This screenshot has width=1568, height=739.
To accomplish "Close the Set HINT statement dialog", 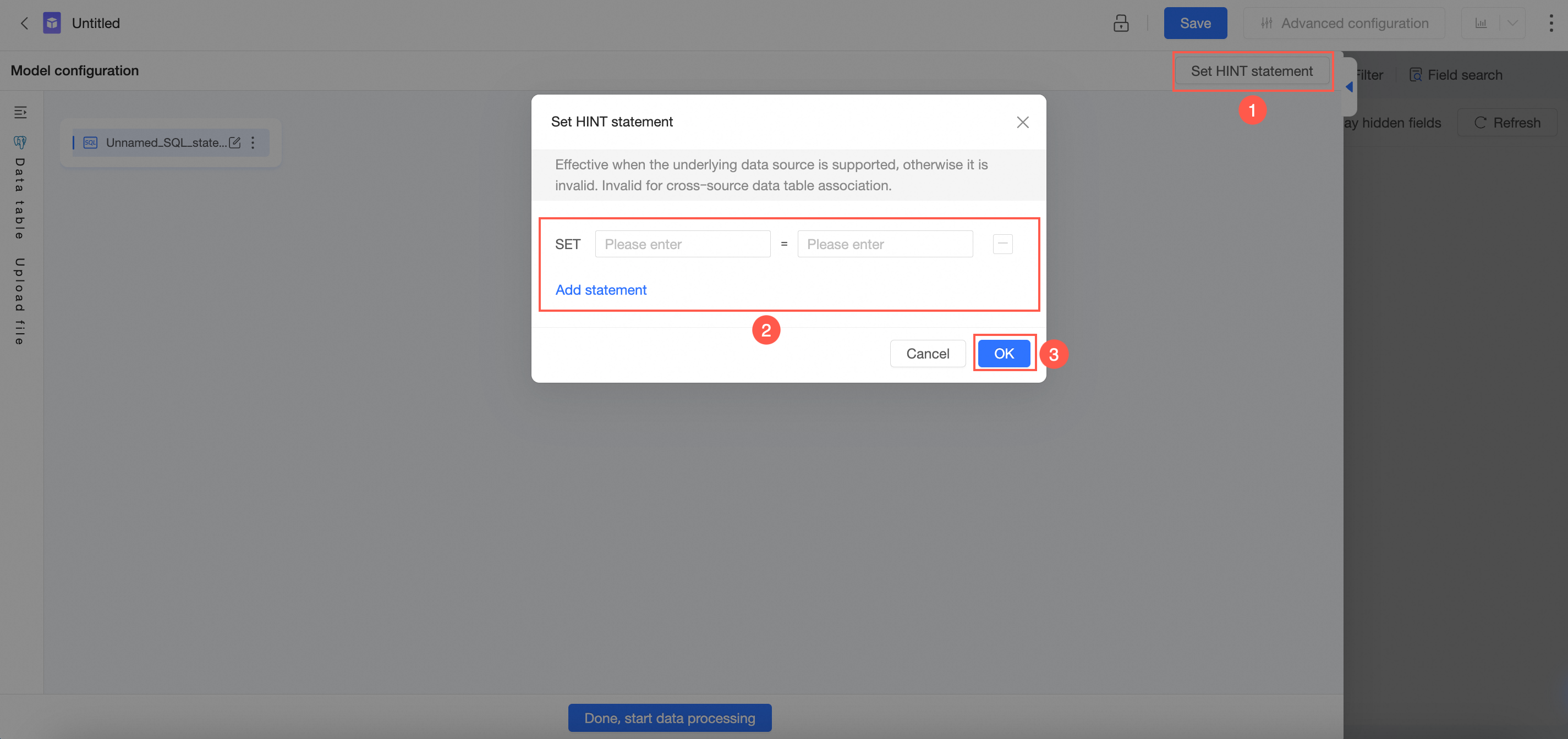I will click(x=1022, y=122).
